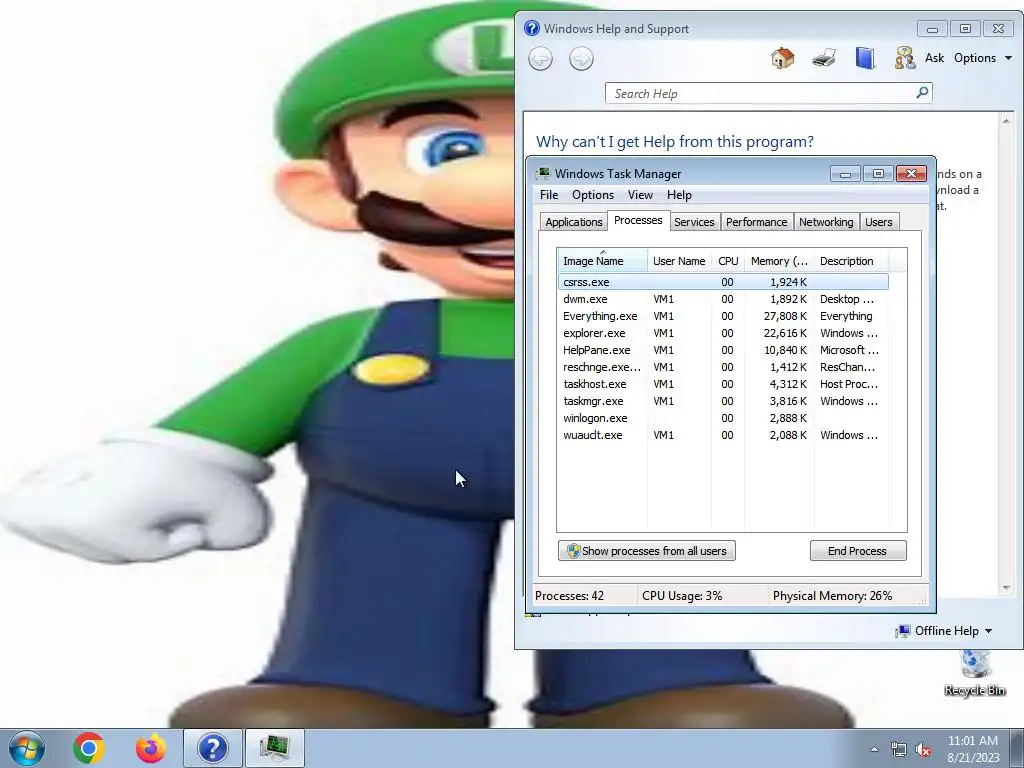Maximize the Windows Help and Support window
Image resolution: width=1024 pixels, height=768 pixels.
(965, 29)
